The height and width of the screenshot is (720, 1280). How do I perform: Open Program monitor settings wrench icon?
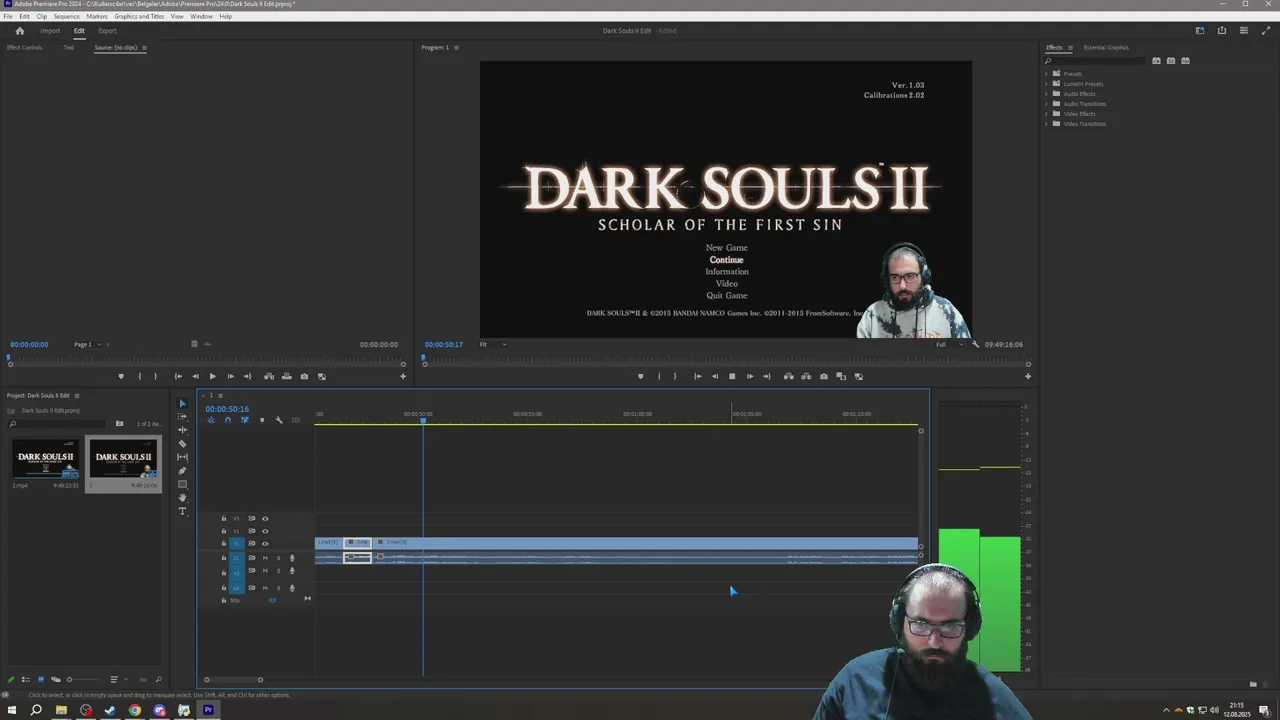click(975, 344)
